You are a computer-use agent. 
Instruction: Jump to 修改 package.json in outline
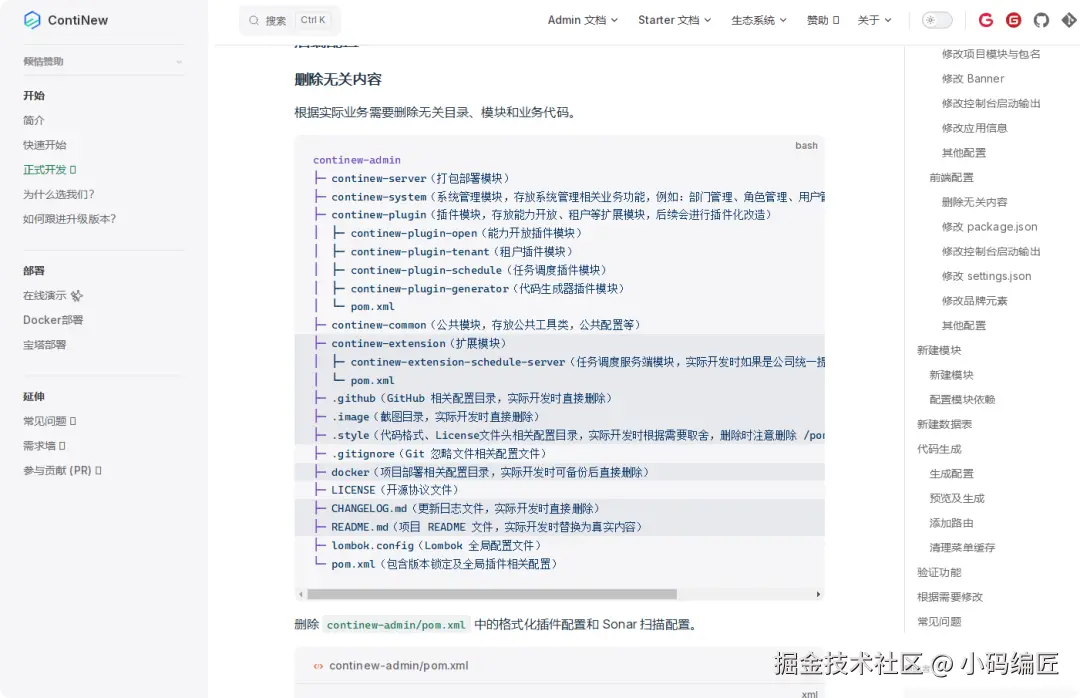point(989,227)
